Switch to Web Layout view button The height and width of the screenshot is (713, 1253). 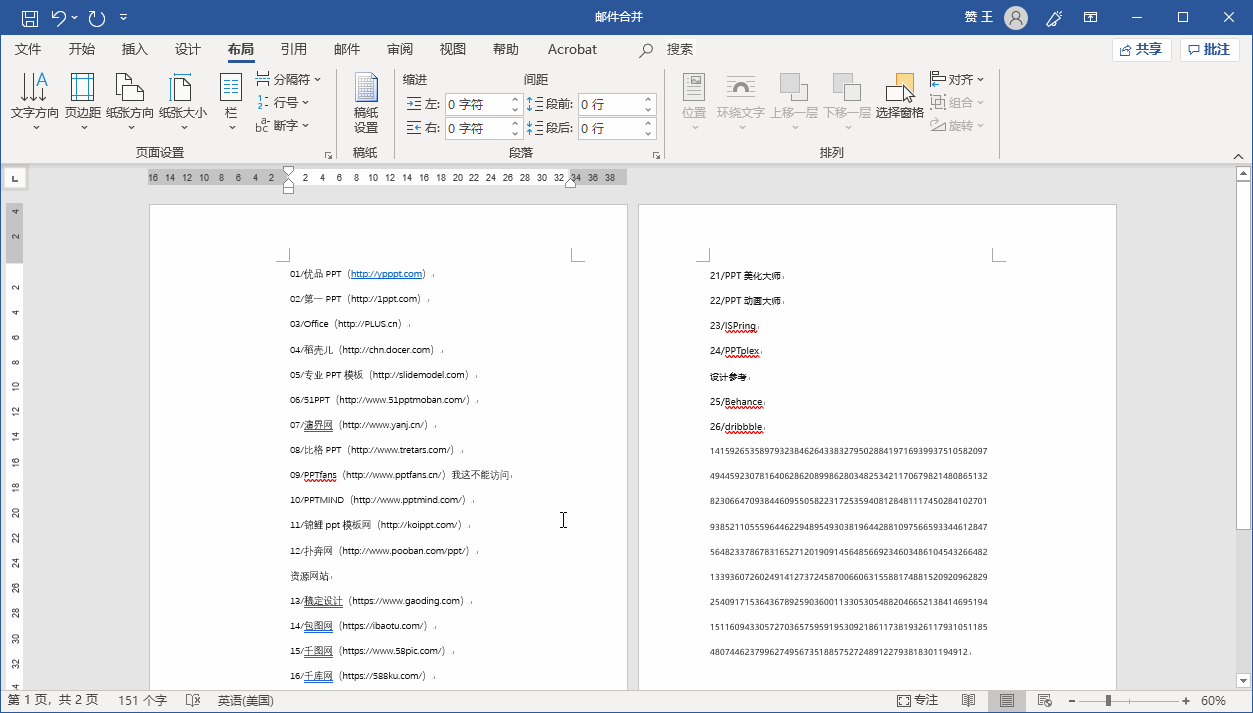[1045, 701]
